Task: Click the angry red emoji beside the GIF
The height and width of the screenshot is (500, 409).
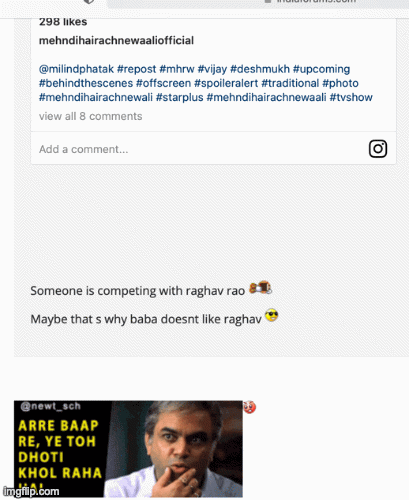Action: coord(249,407)
